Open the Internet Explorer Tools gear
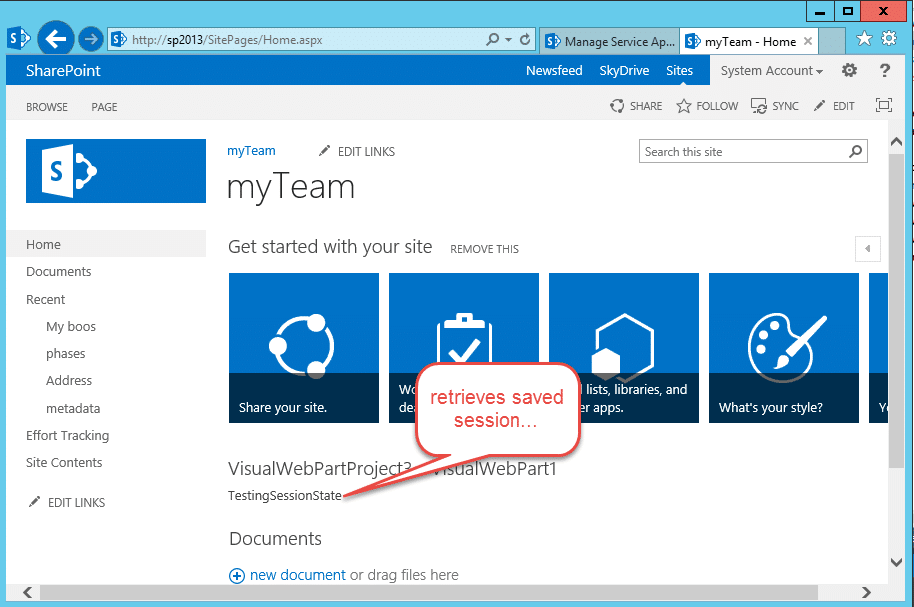914x607 pixels. (889, 39)
